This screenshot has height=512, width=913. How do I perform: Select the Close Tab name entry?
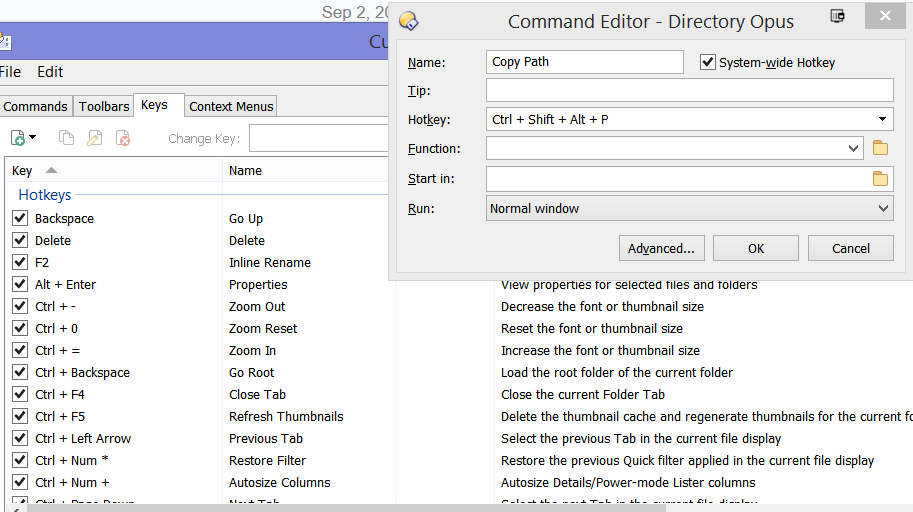(257, 394)
